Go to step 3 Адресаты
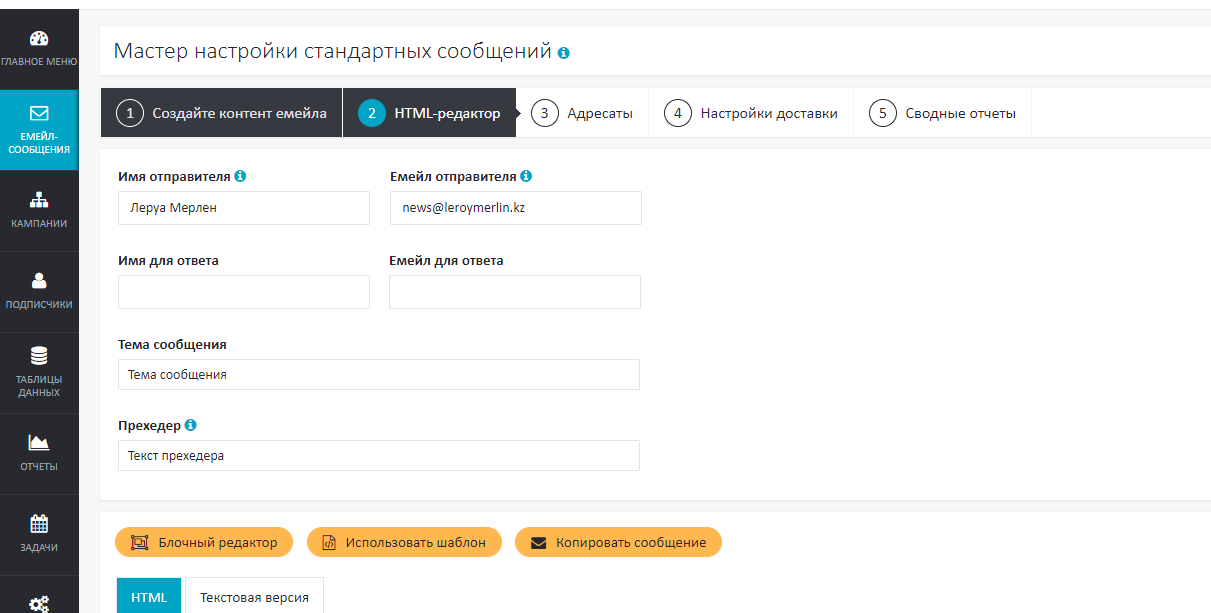 (x=585, y=113)
